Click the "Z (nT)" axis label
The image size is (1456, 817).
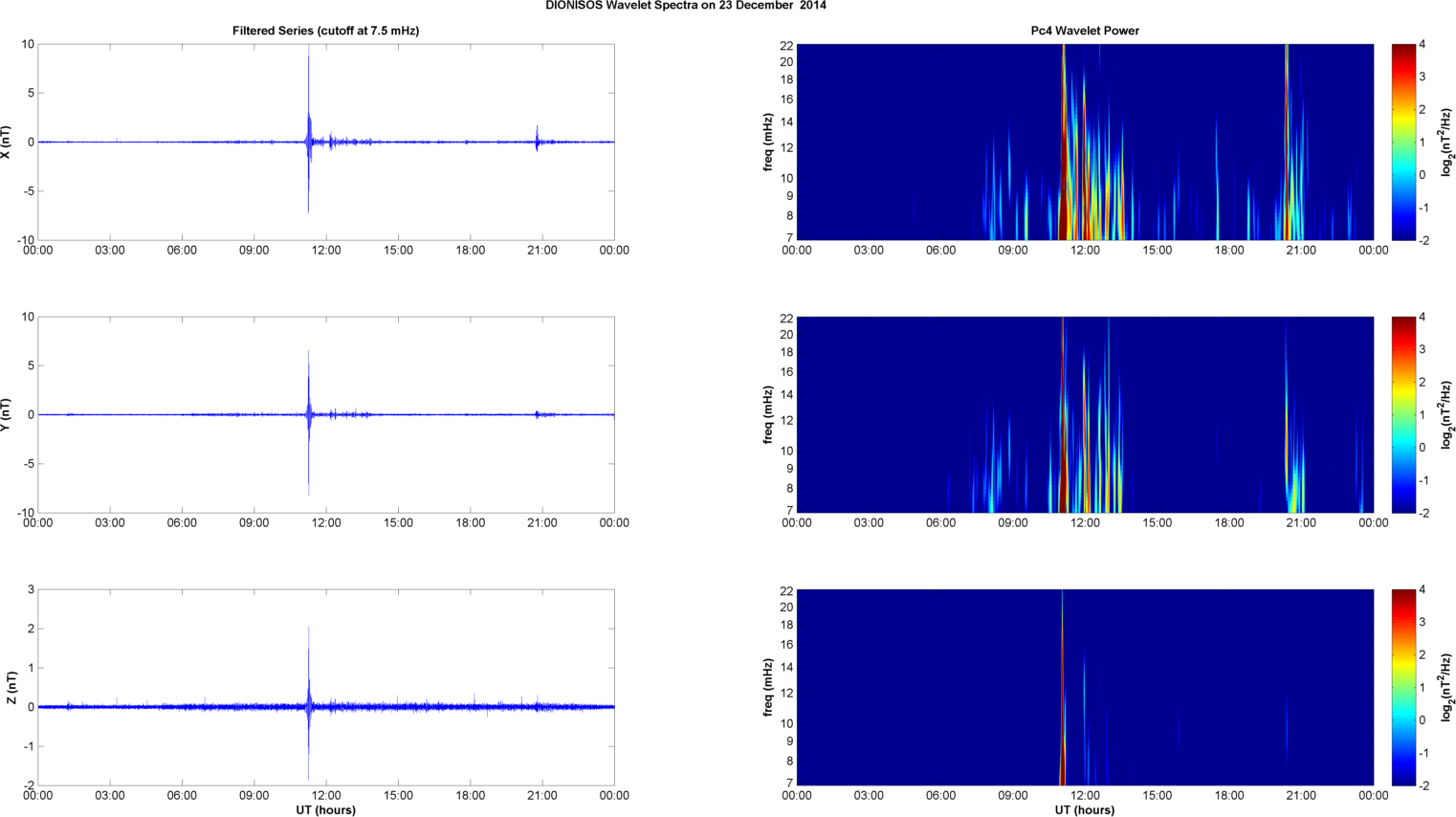click(11, 688)
